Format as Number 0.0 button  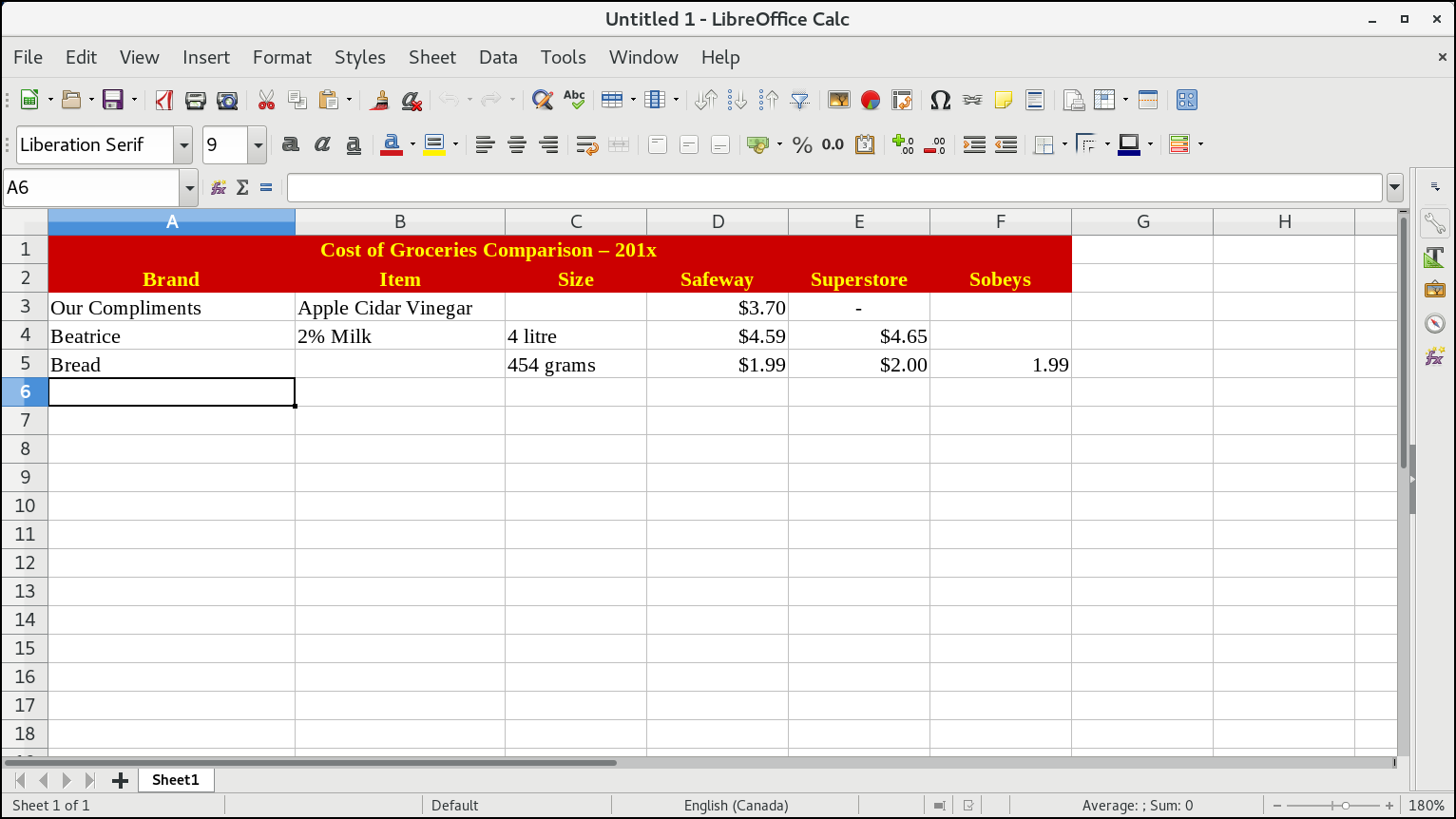(833, 144)
